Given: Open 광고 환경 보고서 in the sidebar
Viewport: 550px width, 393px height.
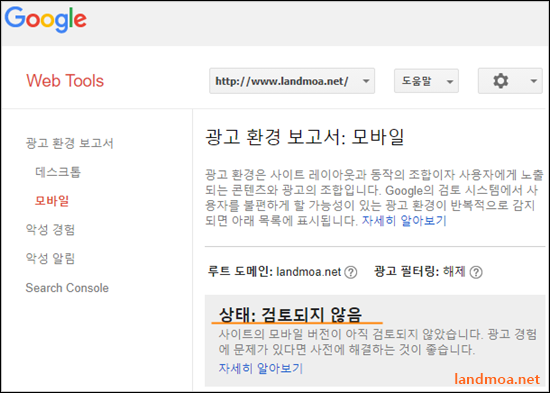Looking at the screenshot, I should tap(69, 143).
